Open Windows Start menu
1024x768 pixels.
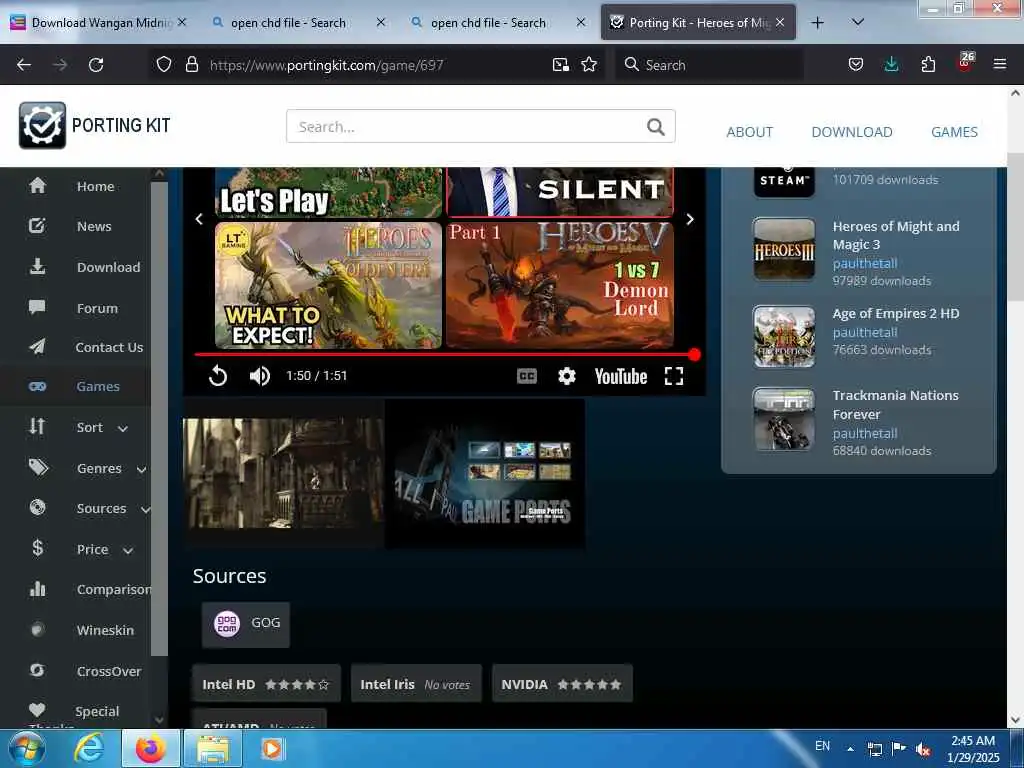pyautogui.click(x=26, y=749)
